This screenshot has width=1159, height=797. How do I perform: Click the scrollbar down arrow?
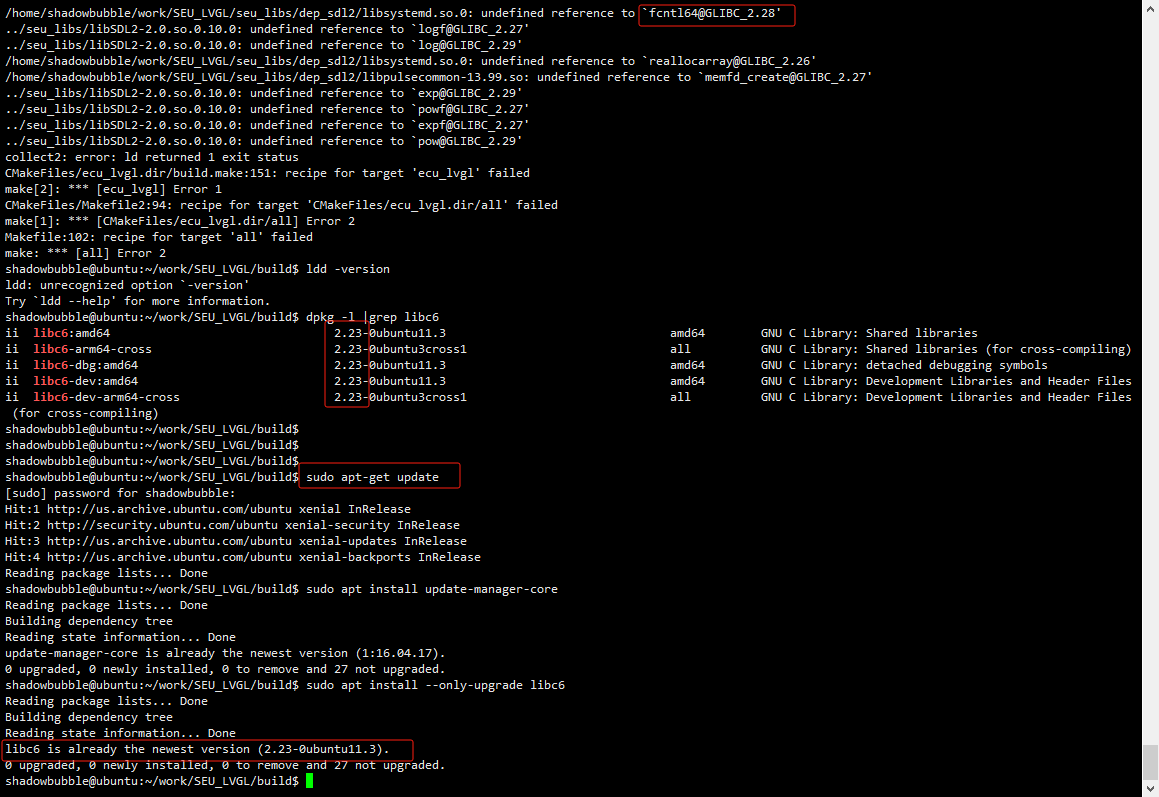click(x=1151, y=789)
